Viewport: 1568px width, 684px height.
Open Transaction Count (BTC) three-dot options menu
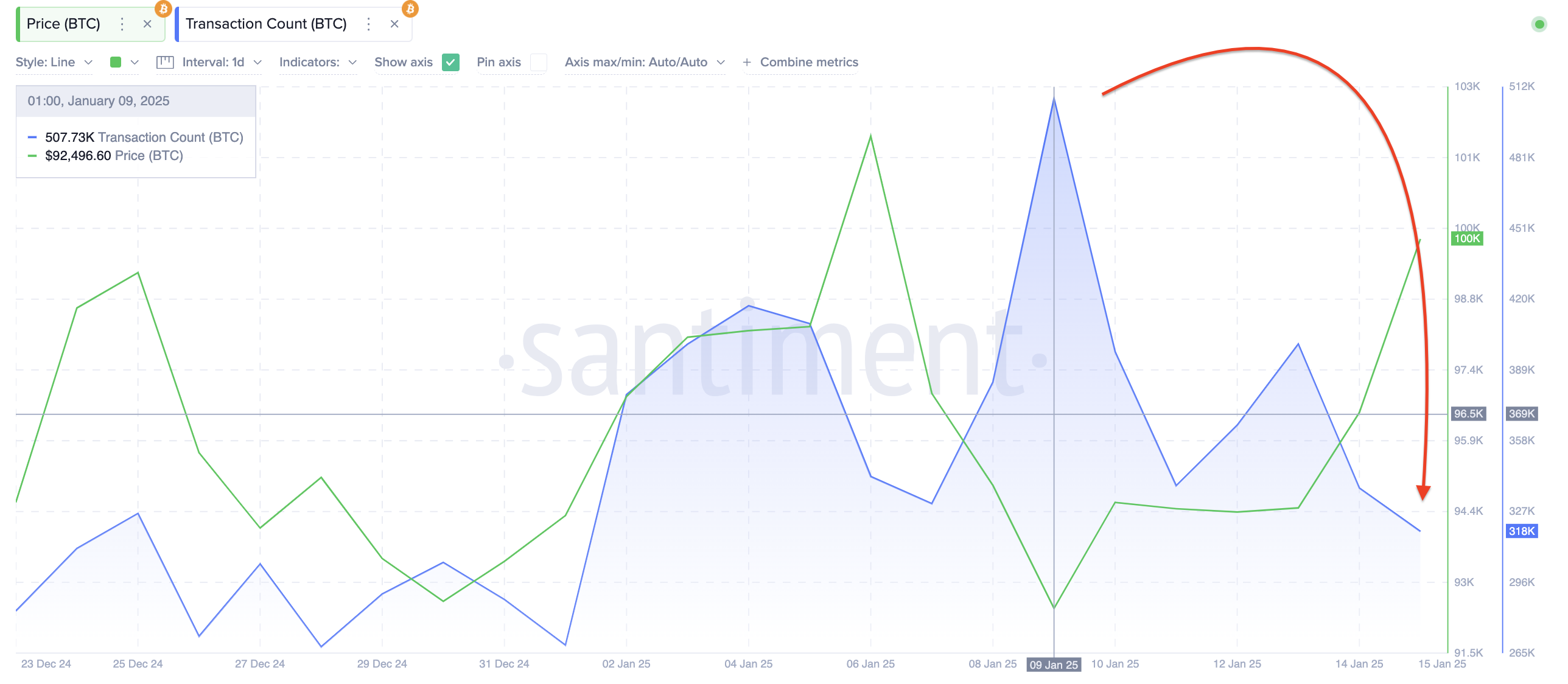(369, 24)
